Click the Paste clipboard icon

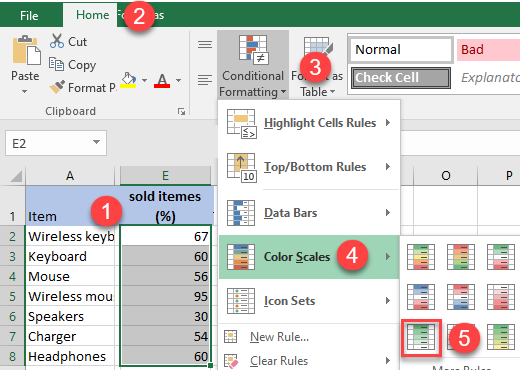click(x=26, y=50)
